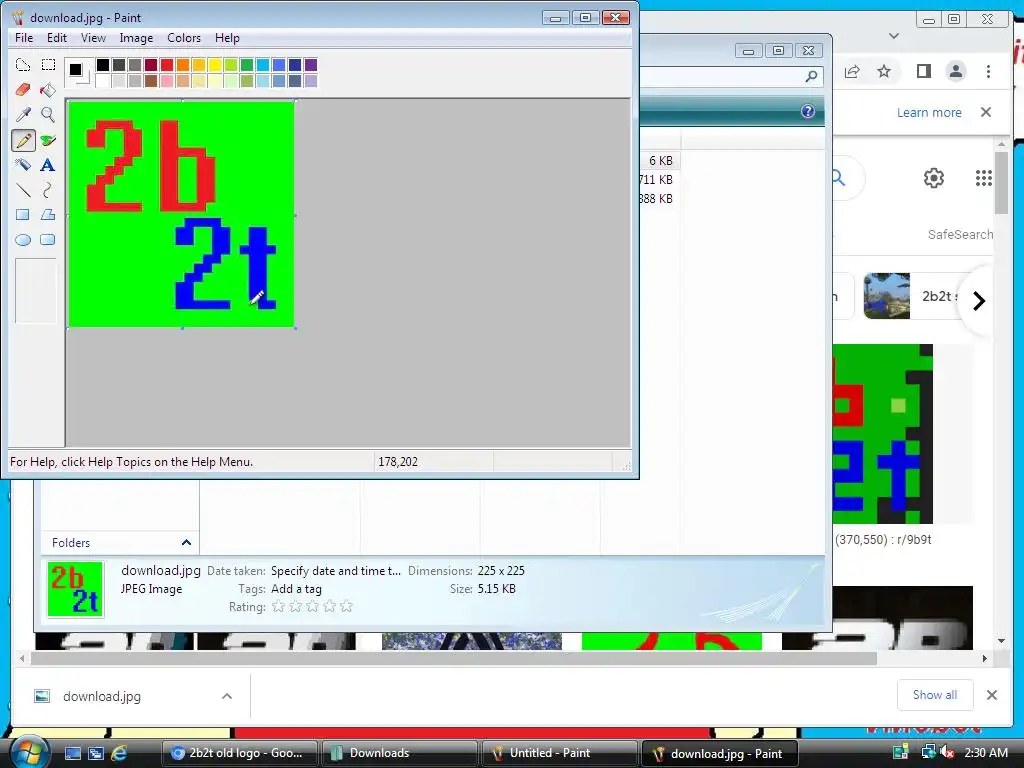Bookmark this page with the star icon
The height and width of the screenshot is (768, 1024).
coord(884,71)
